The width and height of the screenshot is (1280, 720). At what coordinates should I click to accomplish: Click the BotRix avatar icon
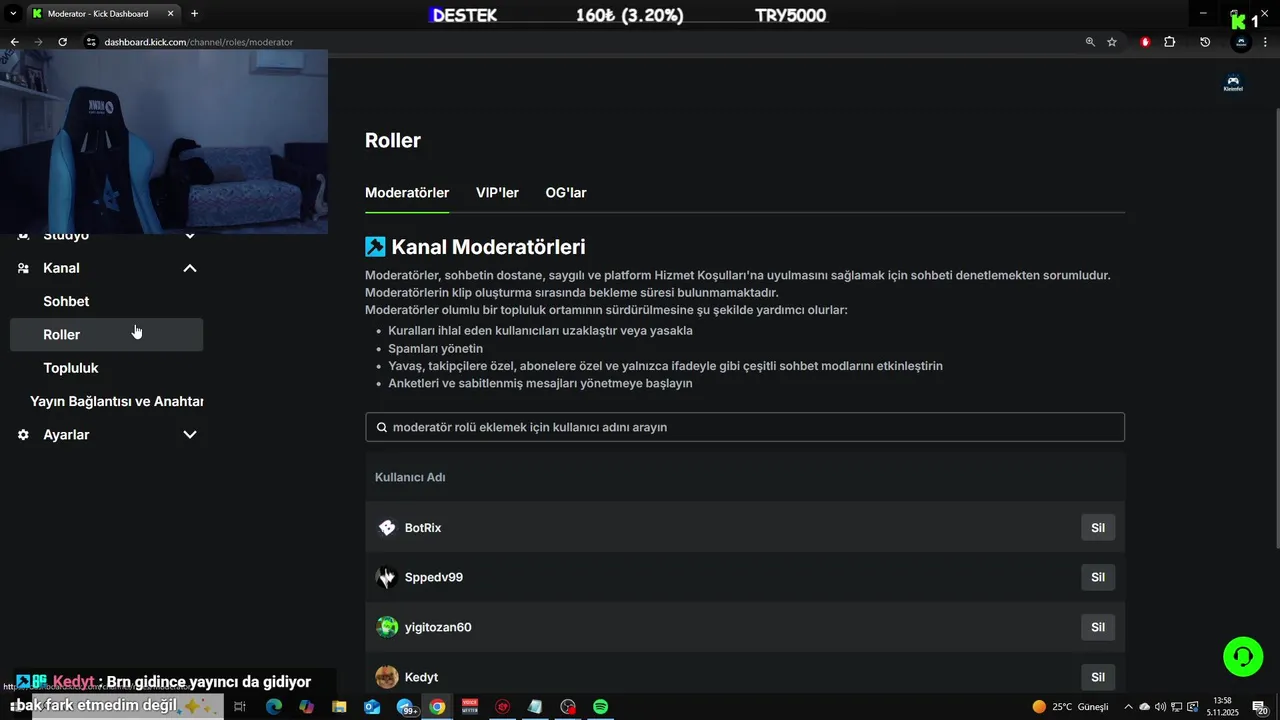387,527
